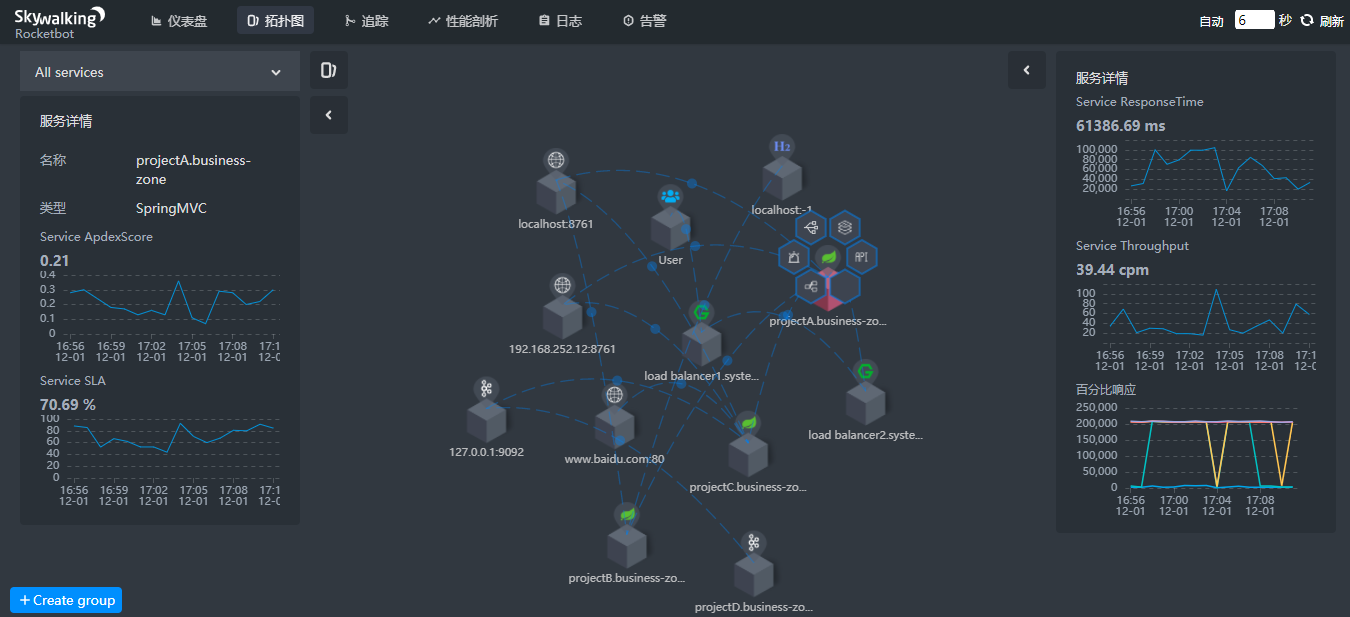Image resolution: width=1350 pixels, height=617 pixels.
Task: Switch to the 追踪 trace tab
Action: point(366,21)
